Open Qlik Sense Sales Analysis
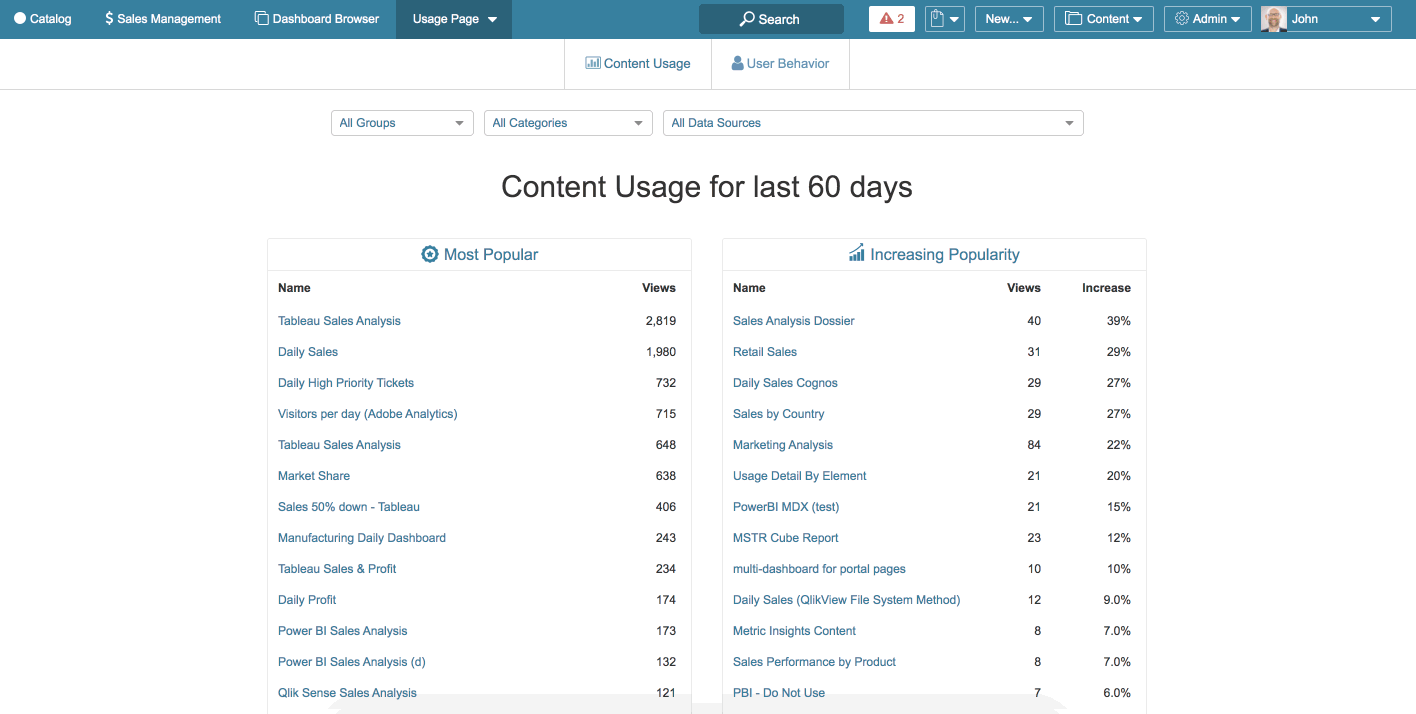 pos(347,693)
